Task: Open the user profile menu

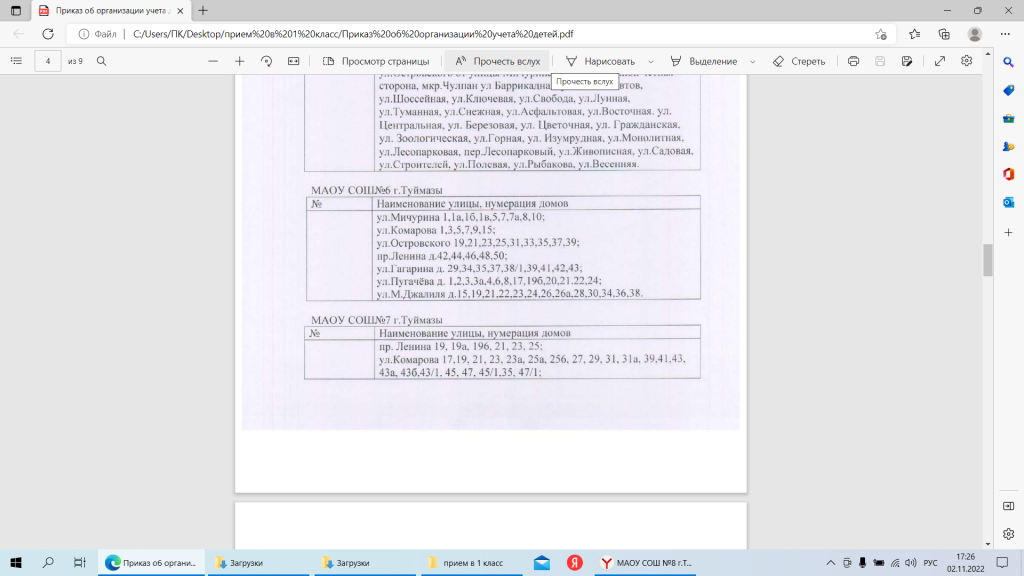Action: click(975, 34)
